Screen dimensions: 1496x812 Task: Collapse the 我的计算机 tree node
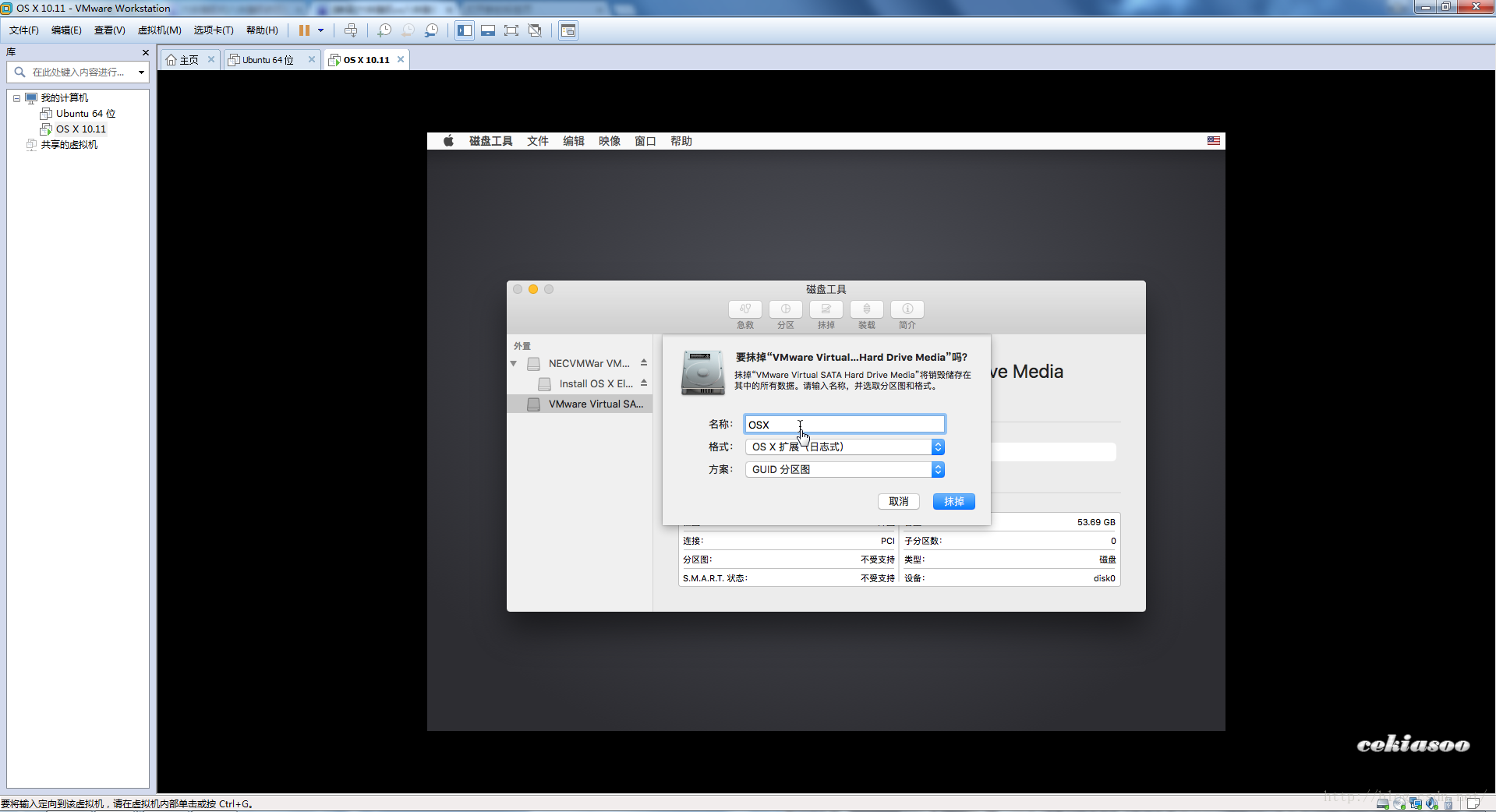(x=16, y=98)
